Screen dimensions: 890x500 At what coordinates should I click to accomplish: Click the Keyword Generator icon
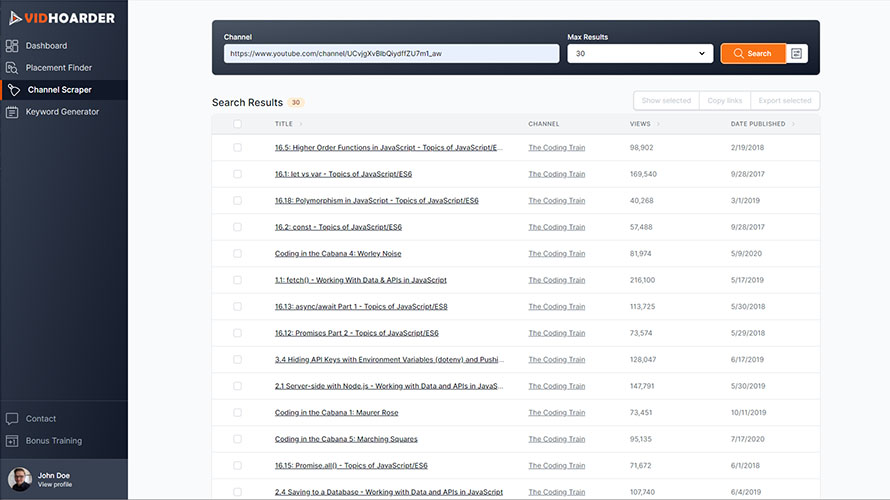[12, 112]
